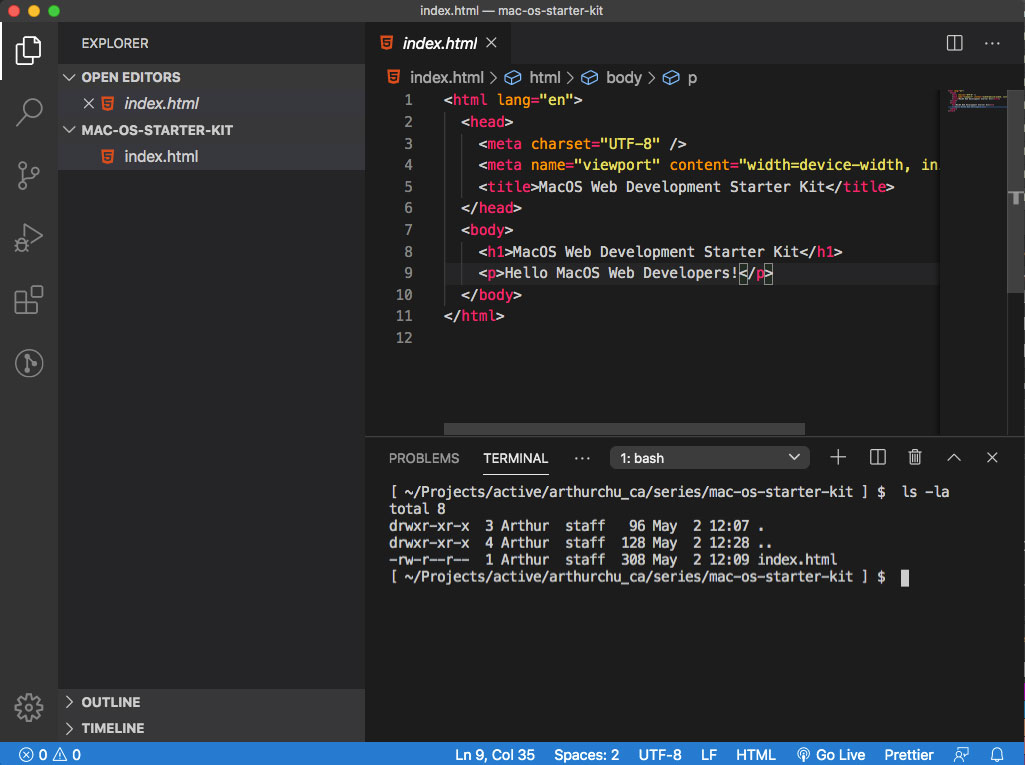1025x765 pixels.
Task: Open the Extensions view
Action: [x=28, y=300]
